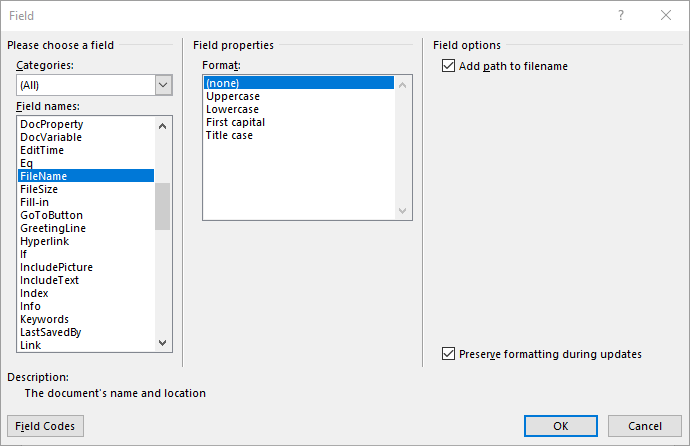Click the Field Codes button
Screen dimensions: 690x446
[x=45, y=426]
